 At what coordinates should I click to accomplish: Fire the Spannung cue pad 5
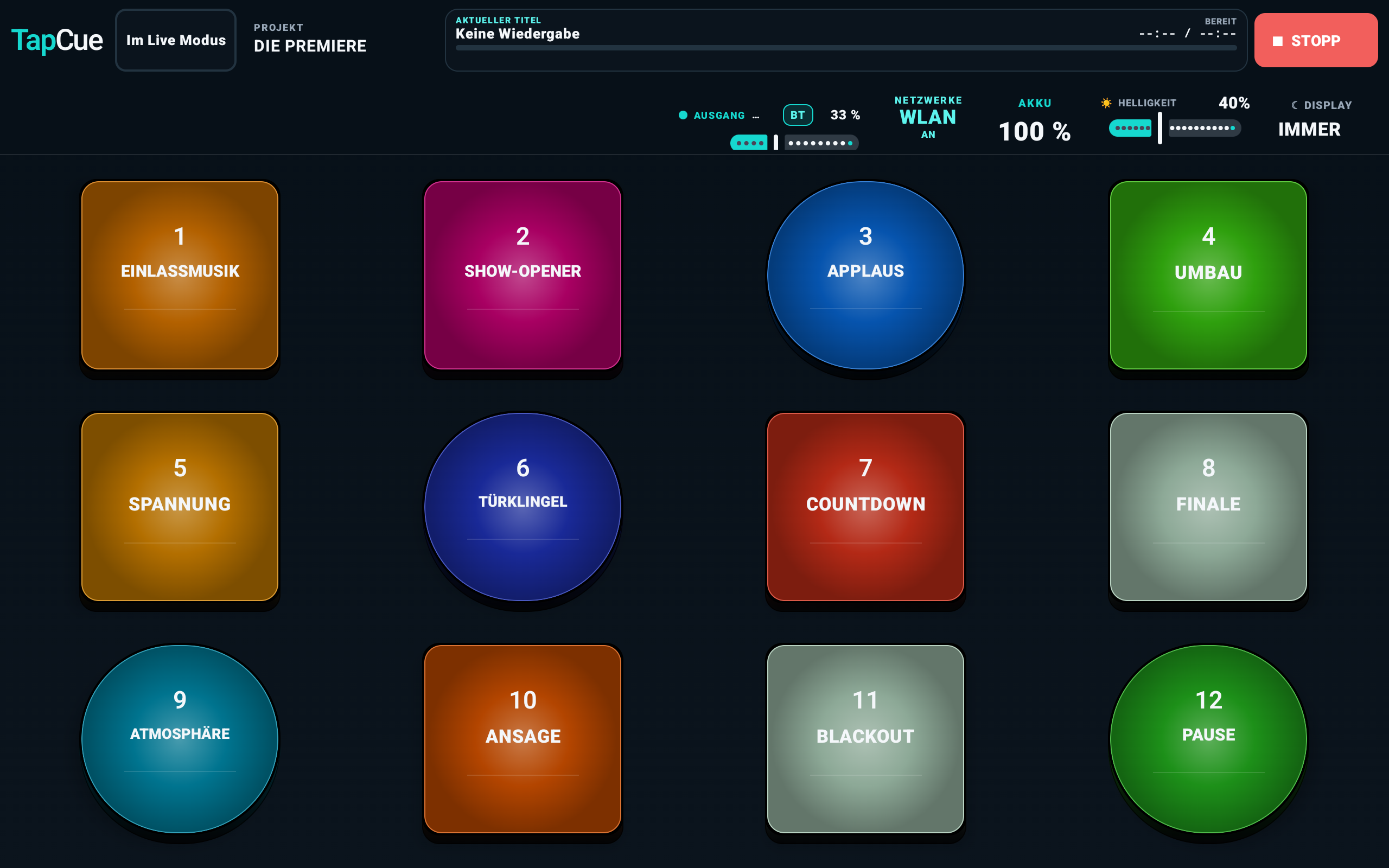point(180,507)
